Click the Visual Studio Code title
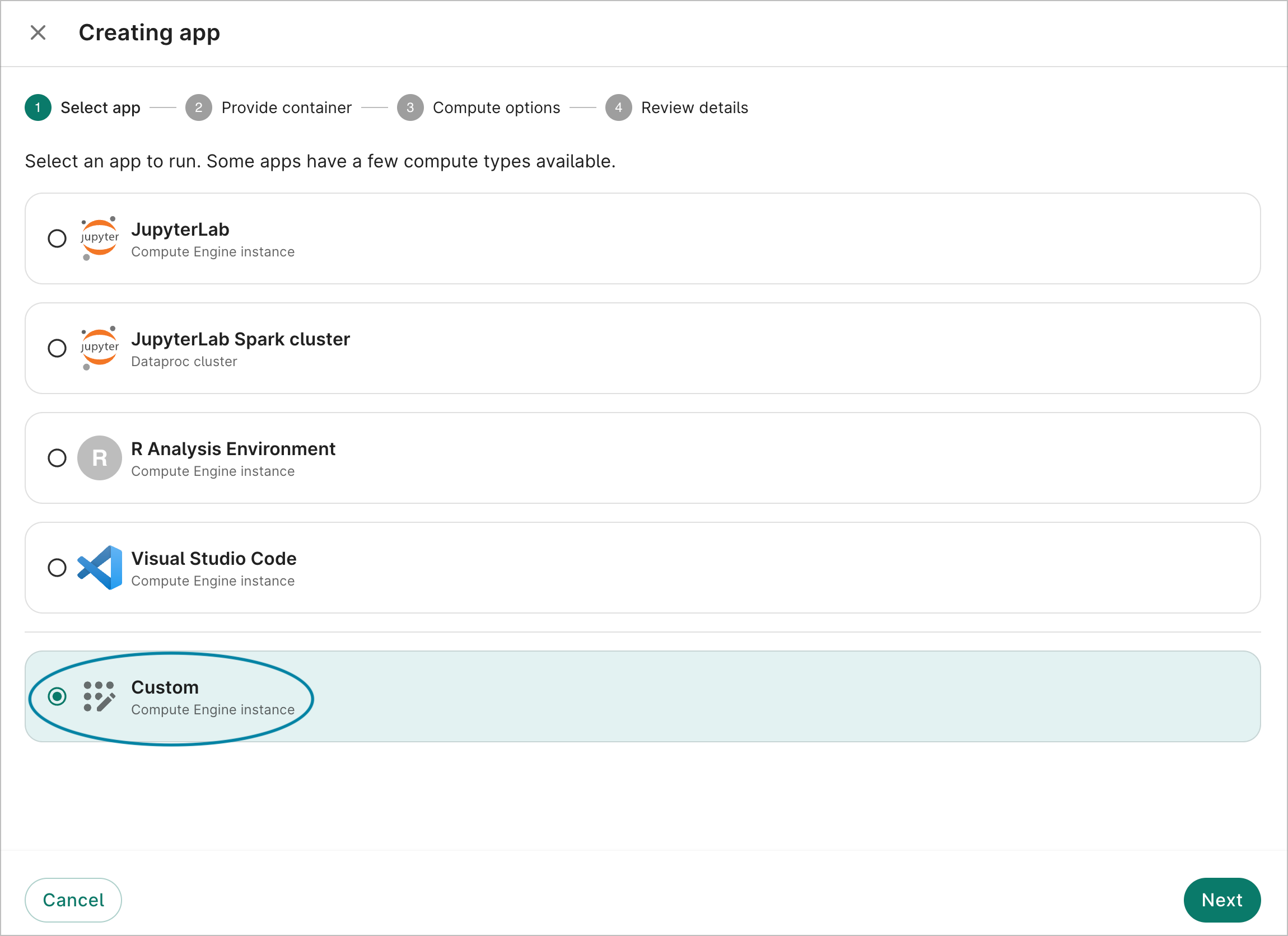 point(213,559)
